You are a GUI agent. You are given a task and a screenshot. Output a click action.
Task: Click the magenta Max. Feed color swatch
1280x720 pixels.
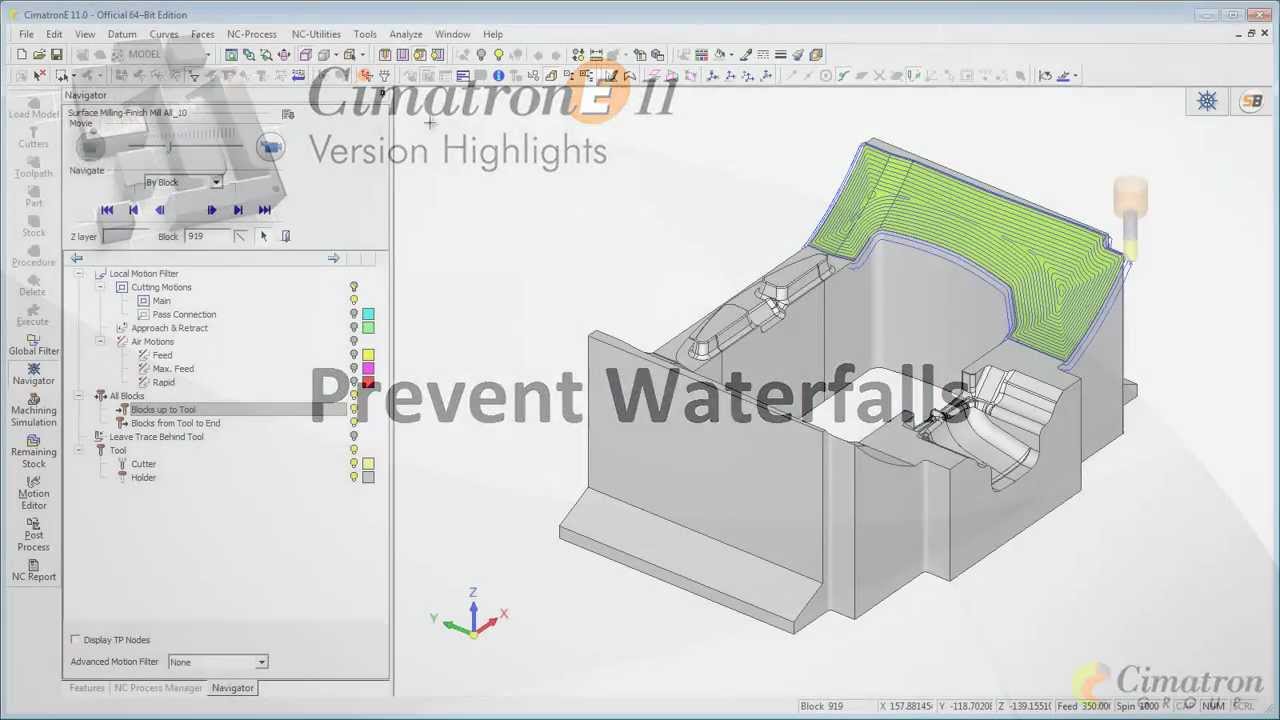tap(368, 369)
